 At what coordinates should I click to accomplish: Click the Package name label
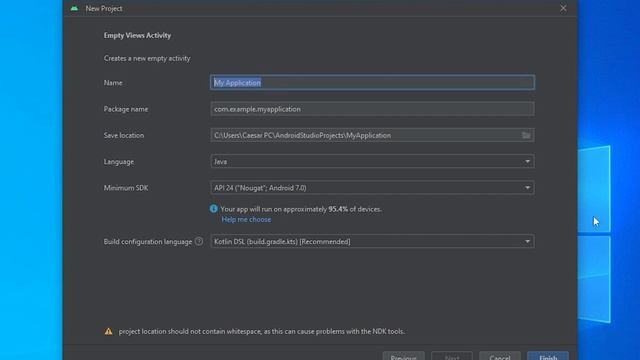(x=126, y=109)
